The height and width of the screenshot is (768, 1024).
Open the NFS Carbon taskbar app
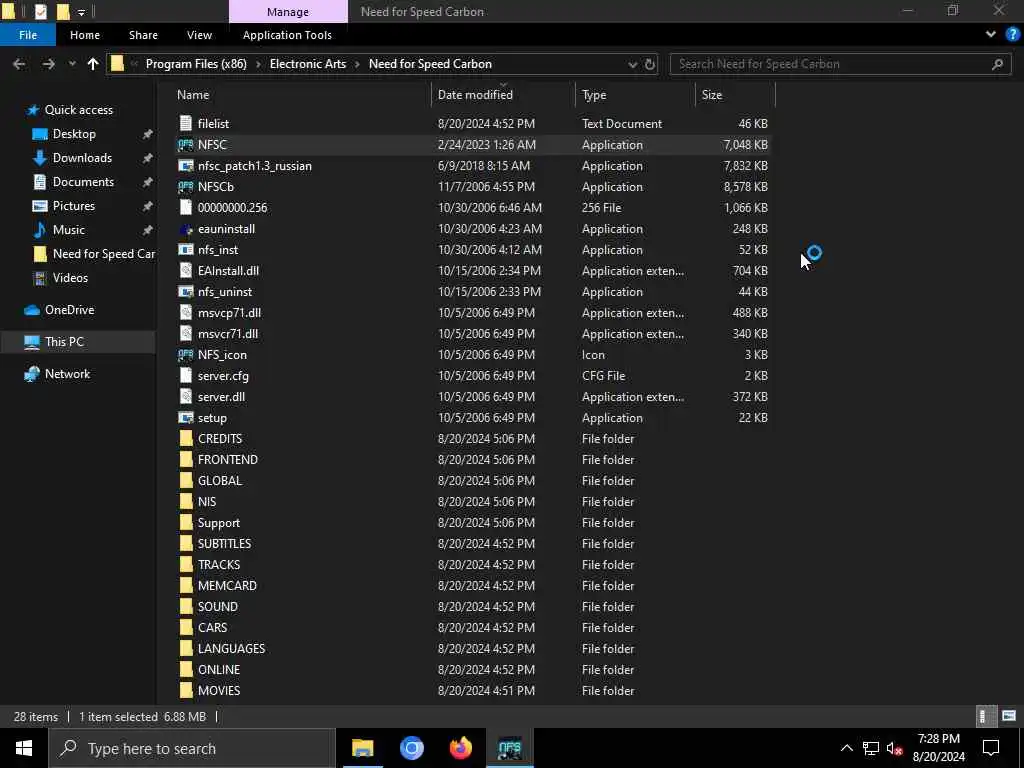pyautogui.click(x=509, y=748)
